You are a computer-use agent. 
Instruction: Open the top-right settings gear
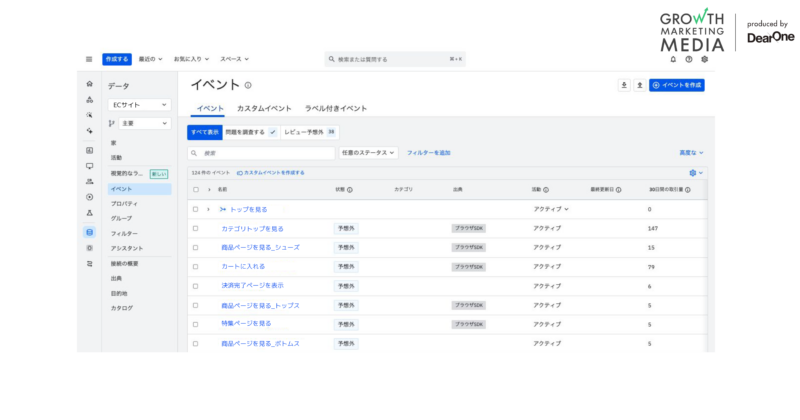(704, 59)
